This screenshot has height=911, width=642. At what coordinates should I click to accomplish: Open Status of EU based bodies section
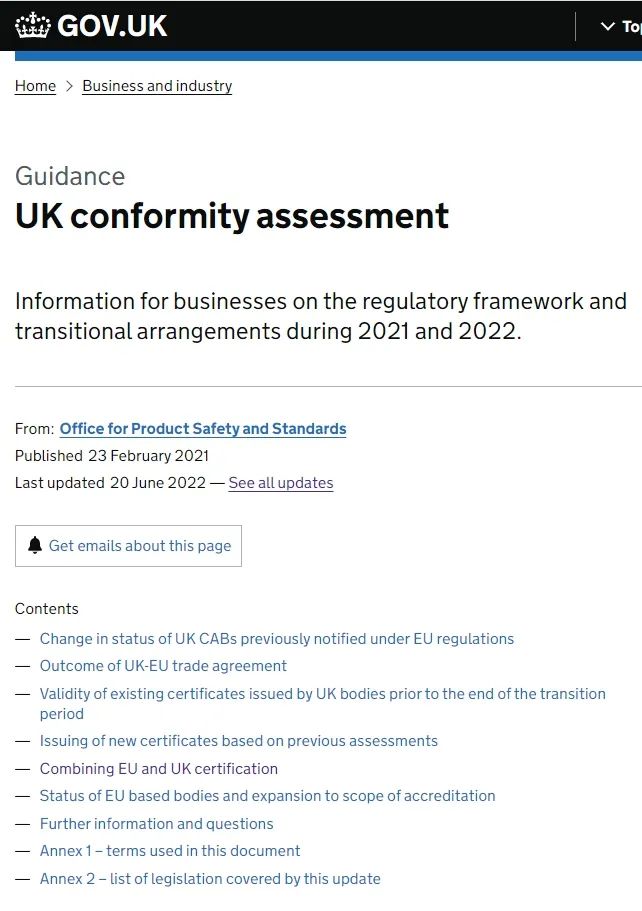click(x=267, y=795)
